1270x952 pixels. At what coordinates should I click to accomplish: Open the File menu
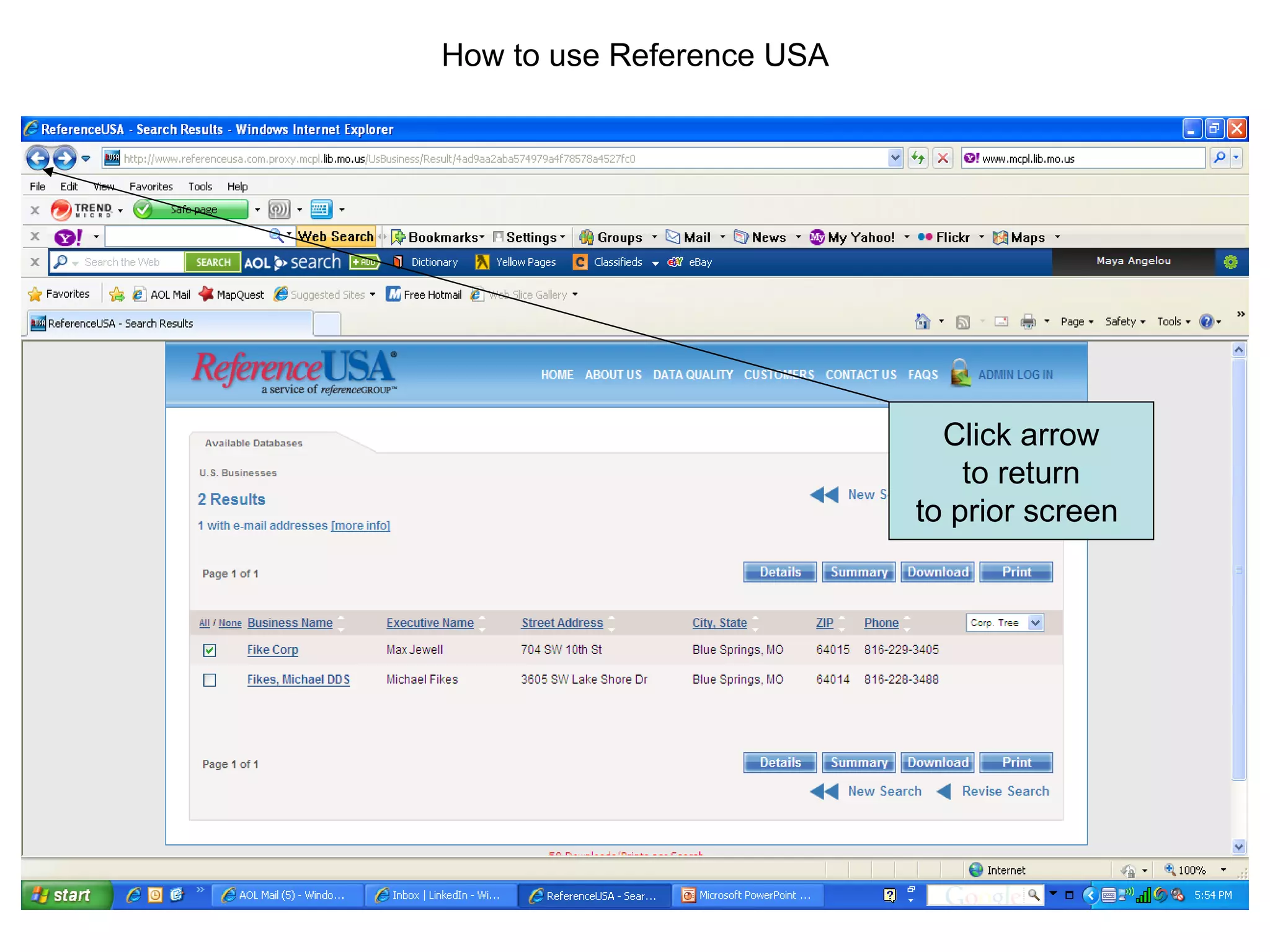tap(37, 187)
